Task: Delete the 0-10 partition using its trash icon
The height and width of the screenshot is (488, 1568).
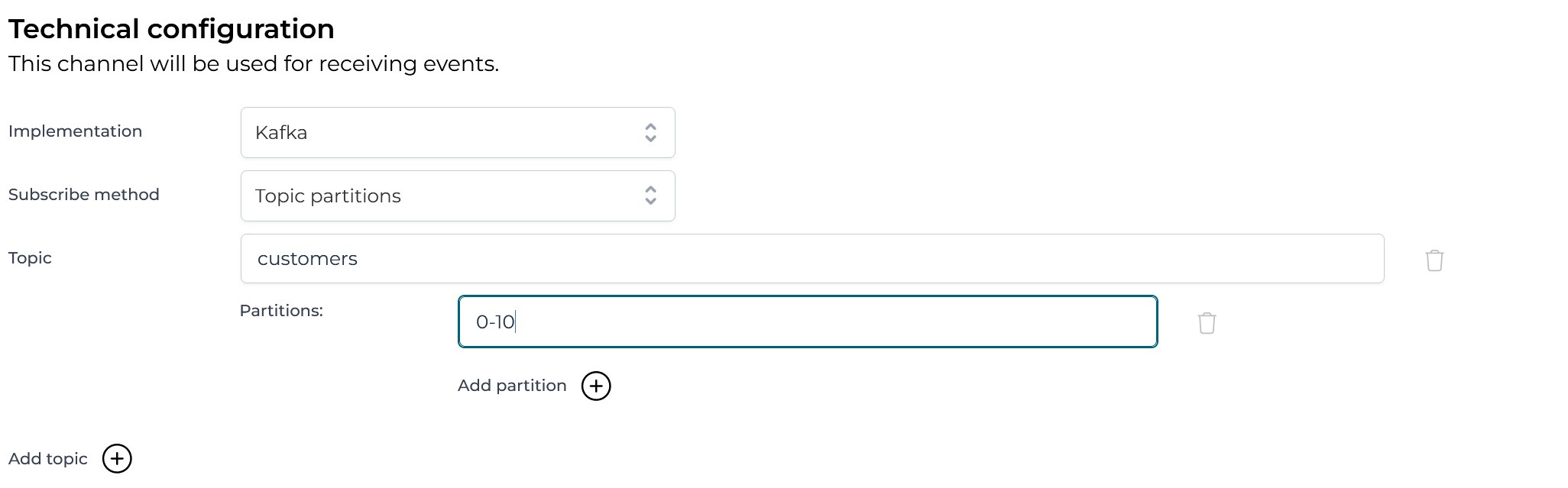Action: click(x=1207, y=322)
